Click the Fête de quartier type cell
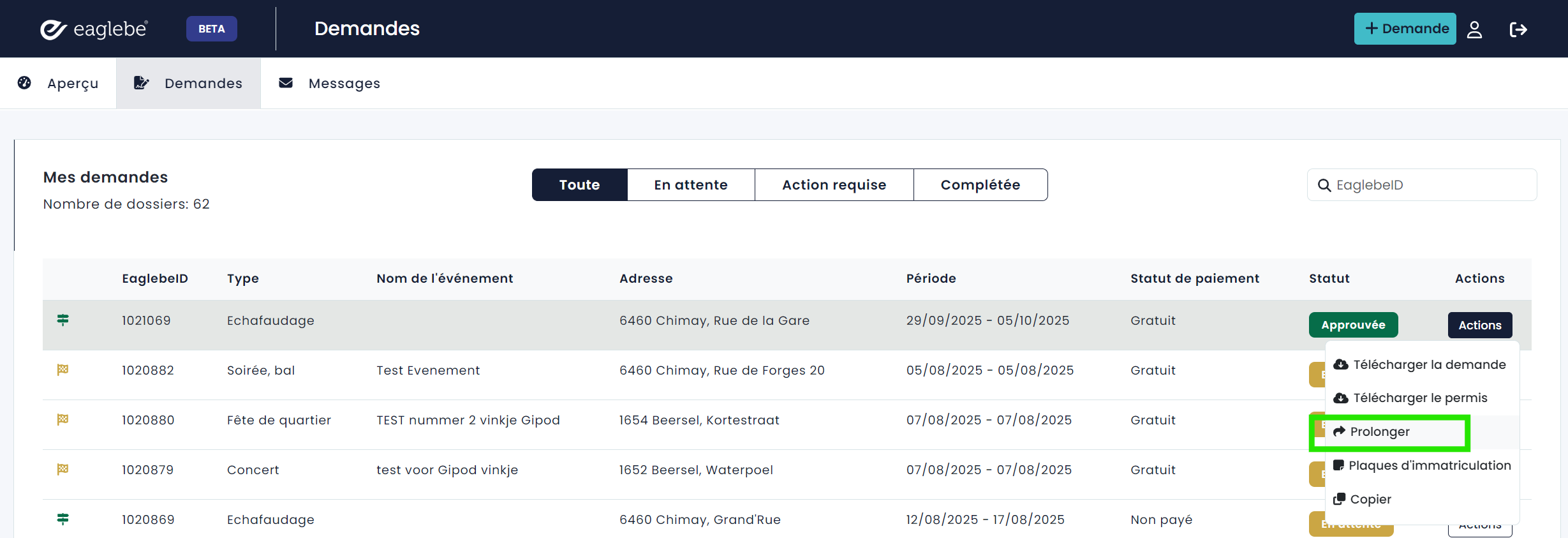Viewport: 1568px width, 538px height. point(279,420)
